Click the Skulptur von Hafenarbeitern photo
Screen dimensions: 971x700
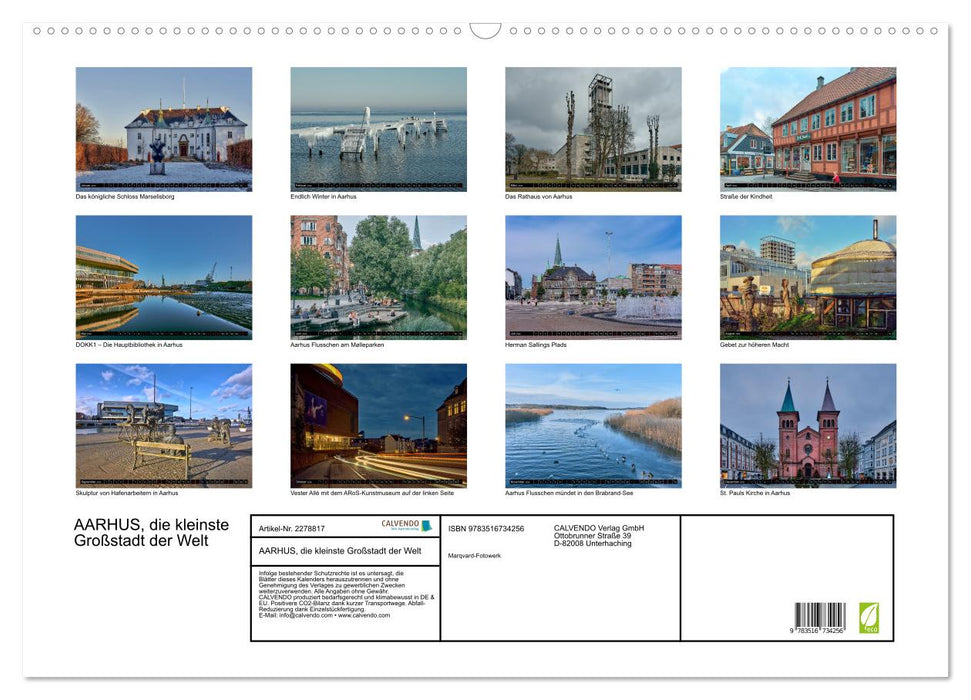163,425
